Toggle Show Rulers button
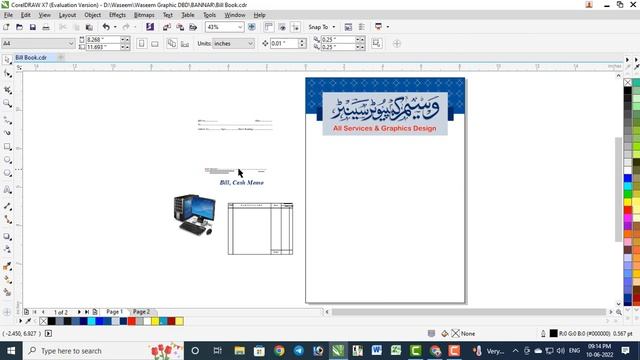This screenshot has height=360, width=640. point(269,27)
